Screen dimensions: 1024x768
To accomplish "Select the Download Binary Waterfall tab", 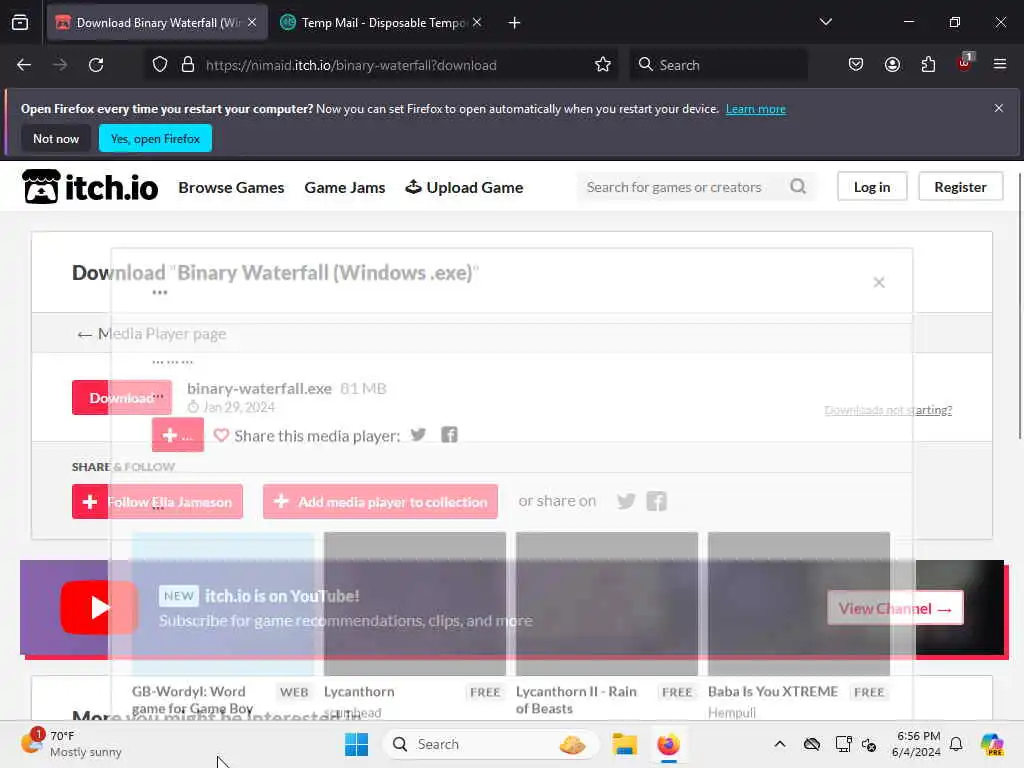I will tap(157, 23).
